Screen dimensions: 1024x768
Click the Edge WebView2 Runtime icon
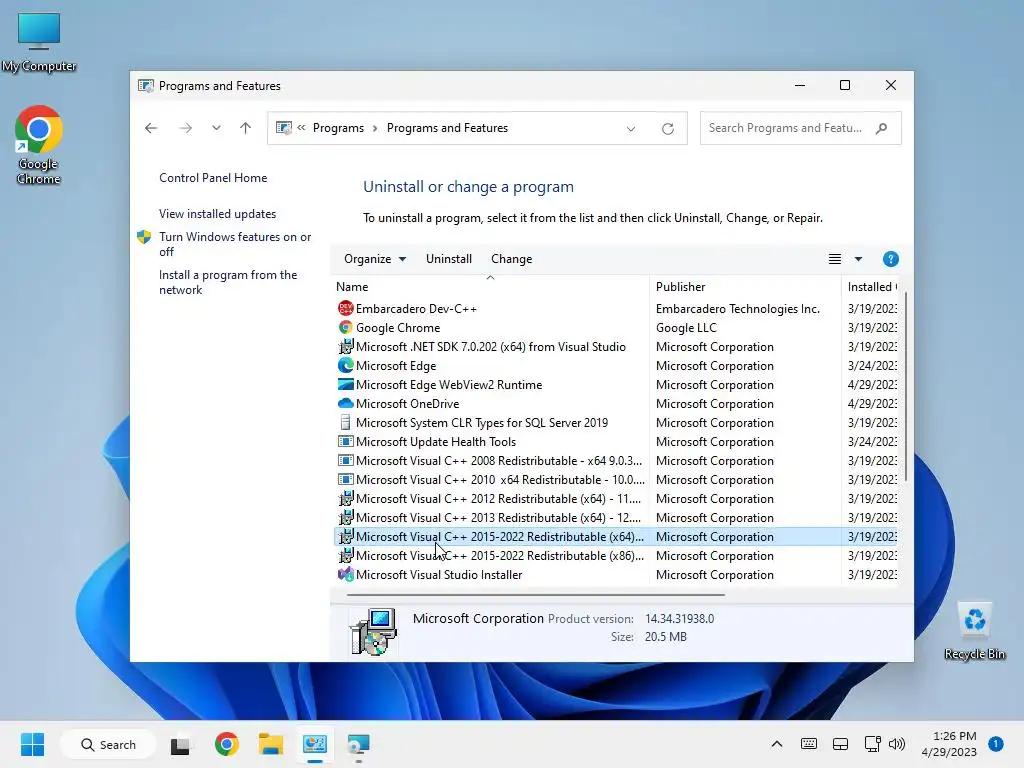(345, 384)
